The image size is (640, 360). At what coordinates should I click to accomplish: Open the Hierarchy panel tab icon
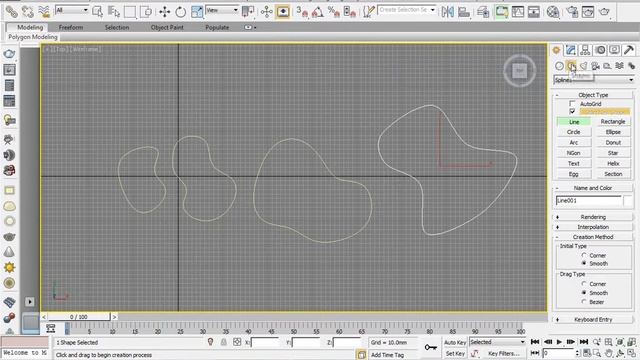click(x=585, y=50)
